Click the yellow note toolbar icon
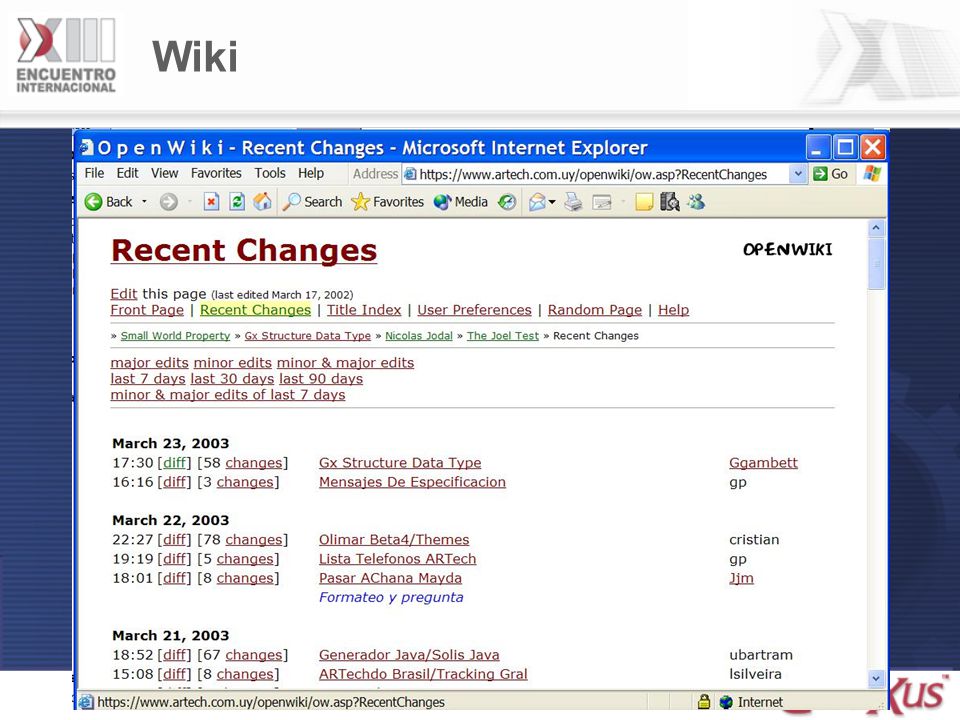Screen dimensions: 960x720 coord(644,201)
